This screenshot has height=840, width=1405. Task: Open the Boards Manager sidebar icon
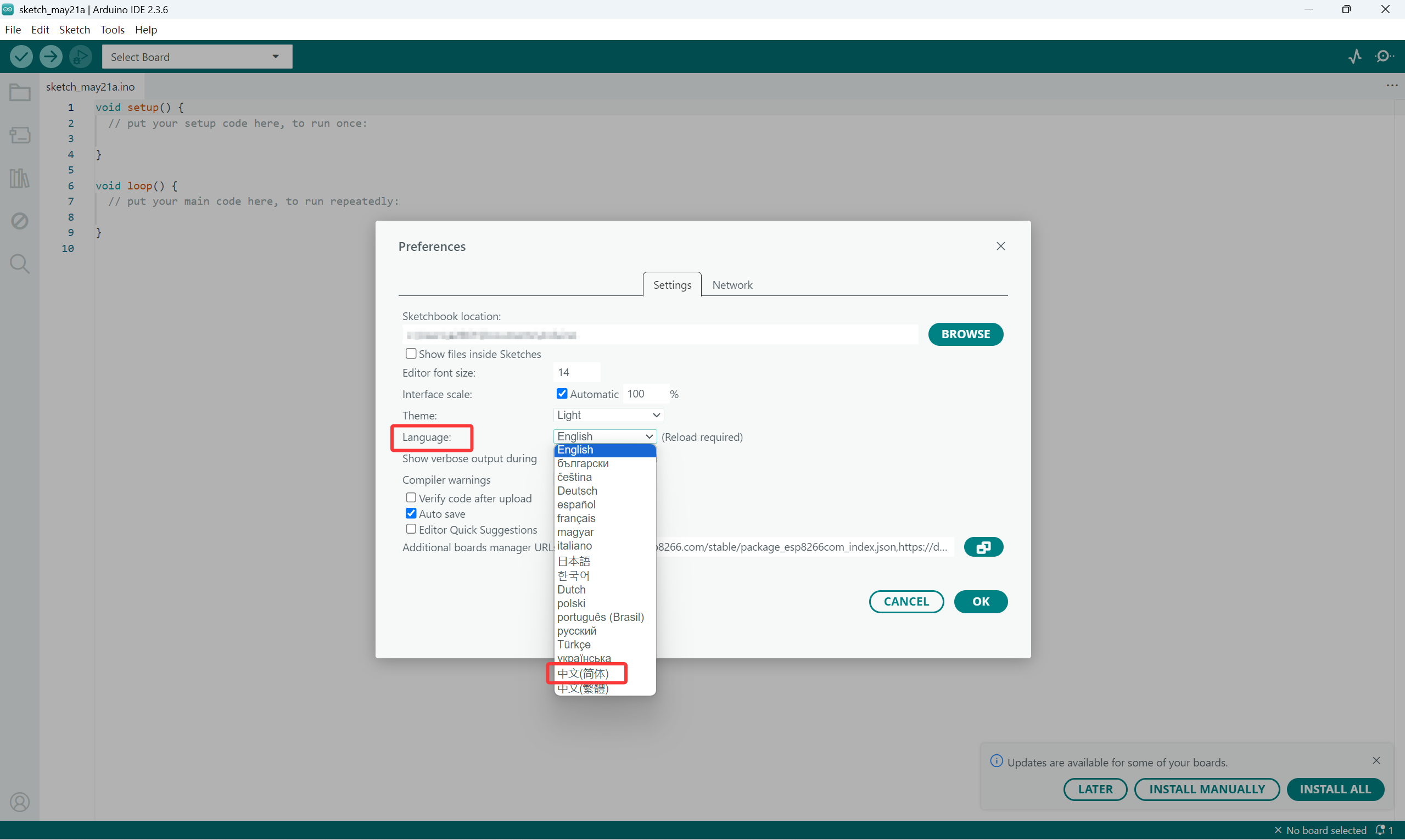(x=20, y=135)
